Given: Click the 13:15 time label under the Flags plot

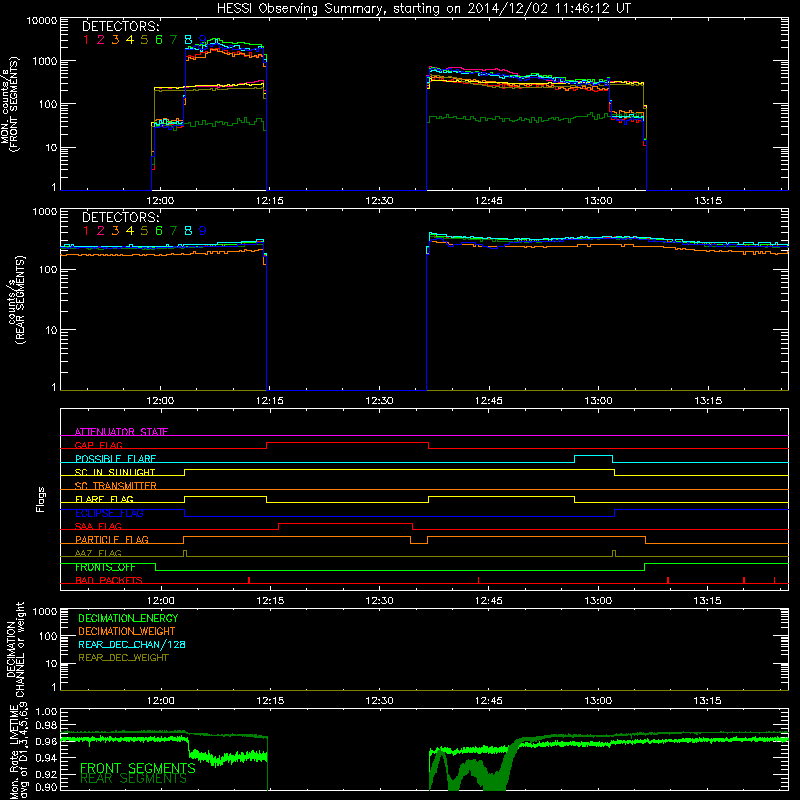Looking at the screenshot, I should tap(708, 601).
